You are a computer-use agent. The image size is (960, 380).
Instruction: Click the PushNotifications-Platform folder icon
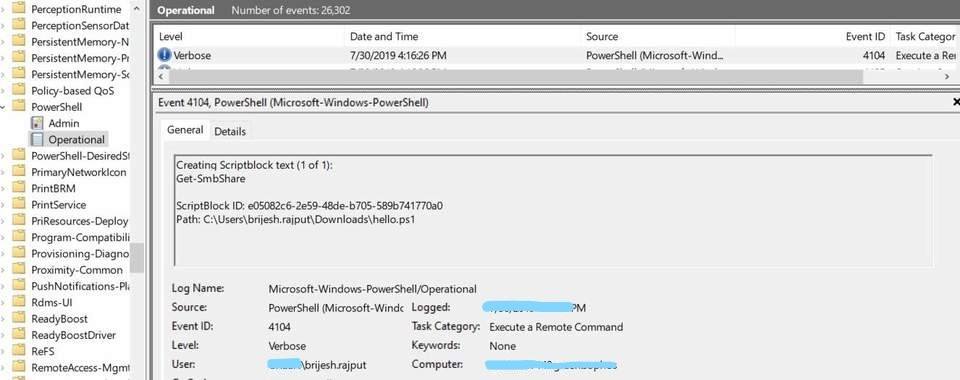click(19, 286)
